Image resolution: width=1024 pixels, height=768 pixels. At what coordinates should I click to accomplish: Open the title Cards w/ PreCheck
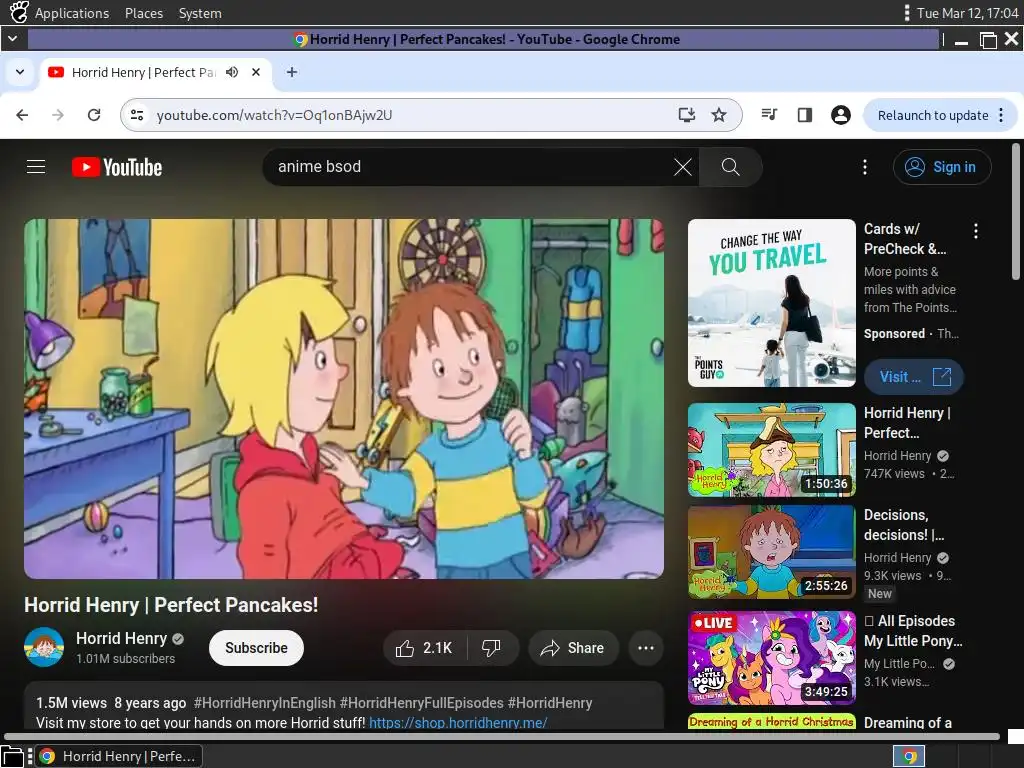[x=904, y=239]
